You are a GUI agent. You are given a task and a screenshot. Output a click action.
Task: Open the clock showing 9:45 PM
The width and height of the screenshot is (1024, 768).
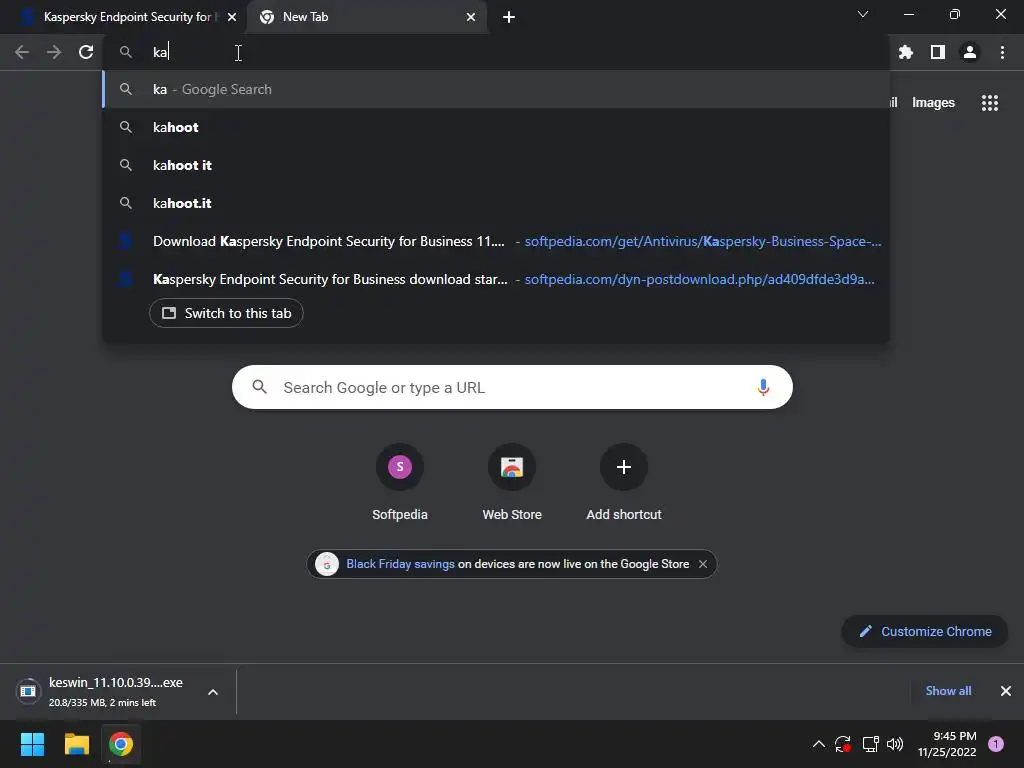click(947, 744)
